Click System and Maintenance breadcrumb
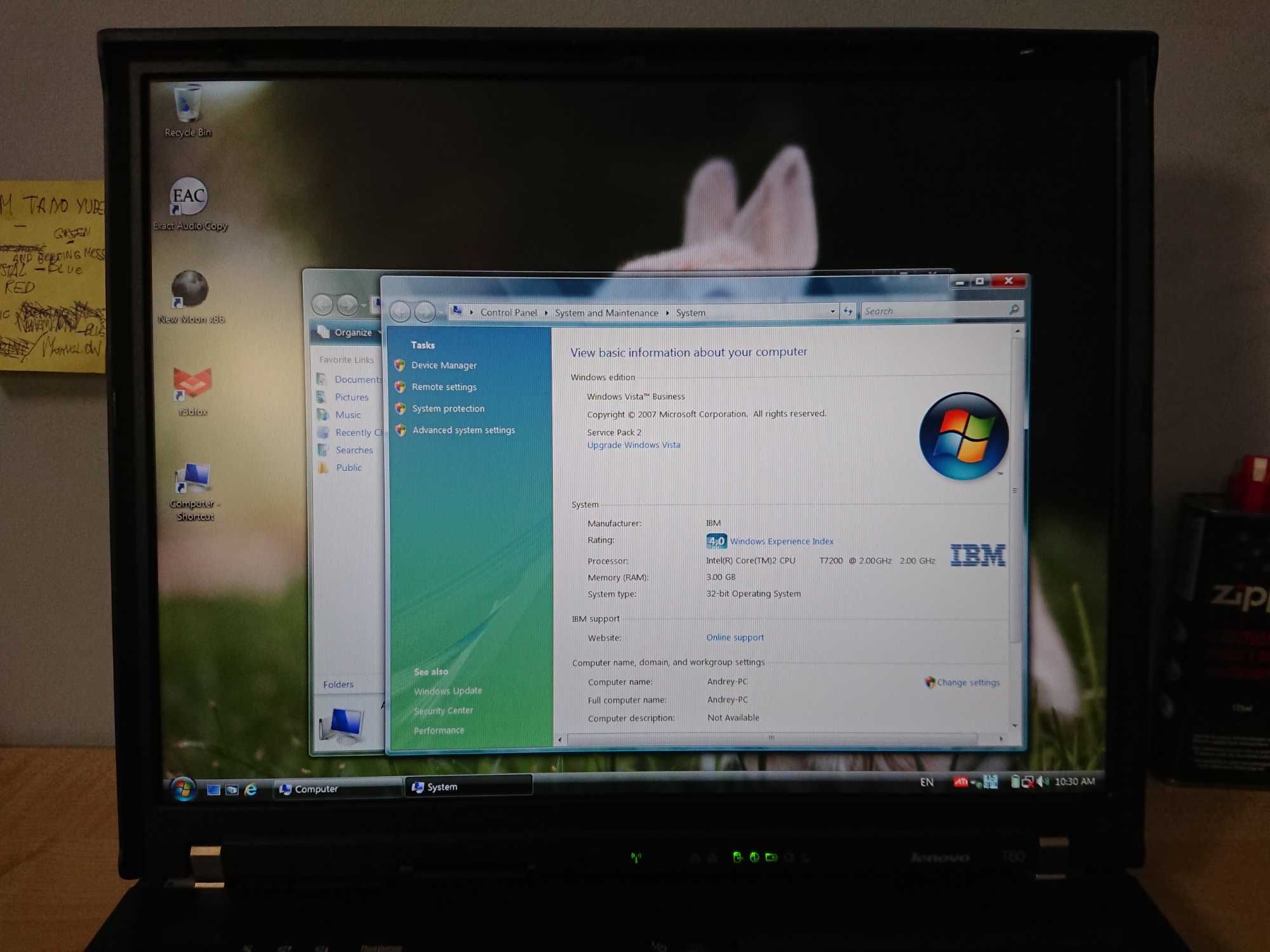Screen dimensions: 1270x952 coord(606,313)
